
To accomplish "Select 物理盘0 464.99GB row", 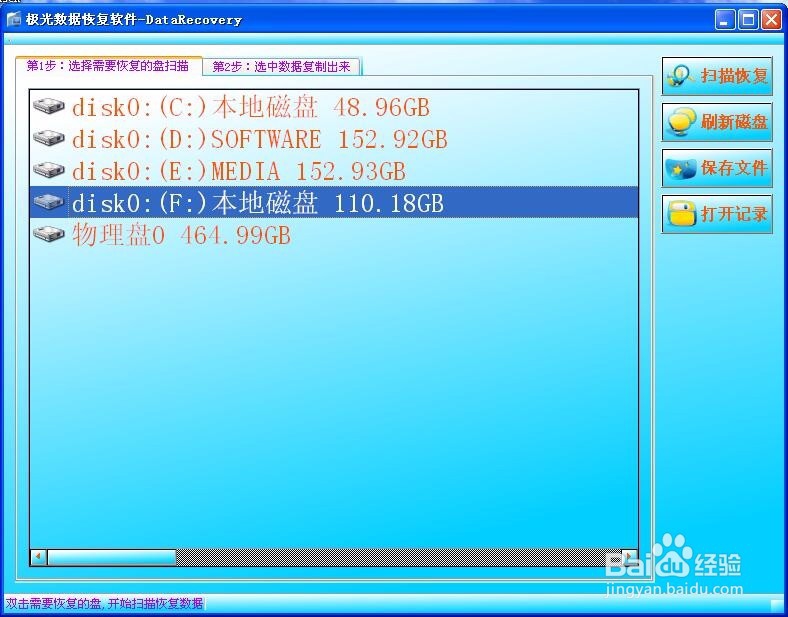I will pyautogui.click(x=334, y=235).
